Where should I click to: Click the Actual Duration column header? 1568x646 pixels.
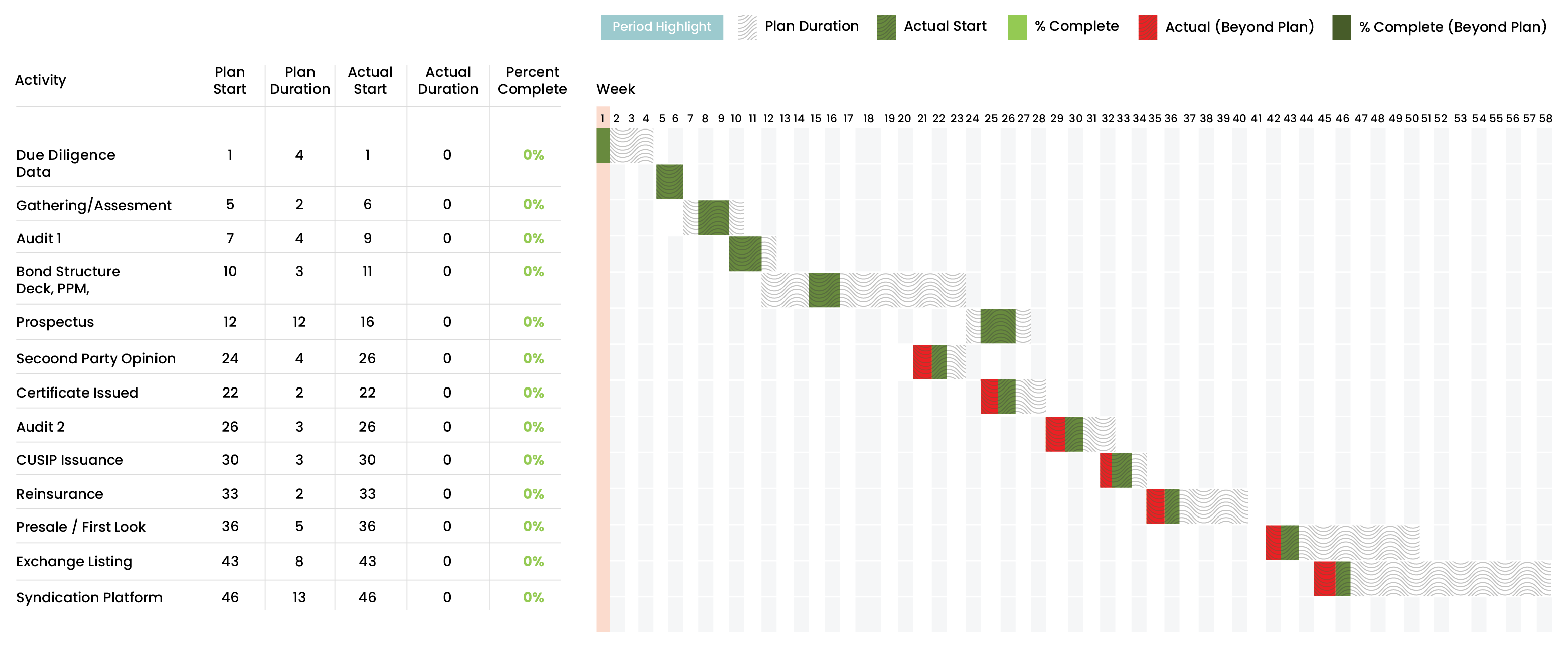point(448,80)
